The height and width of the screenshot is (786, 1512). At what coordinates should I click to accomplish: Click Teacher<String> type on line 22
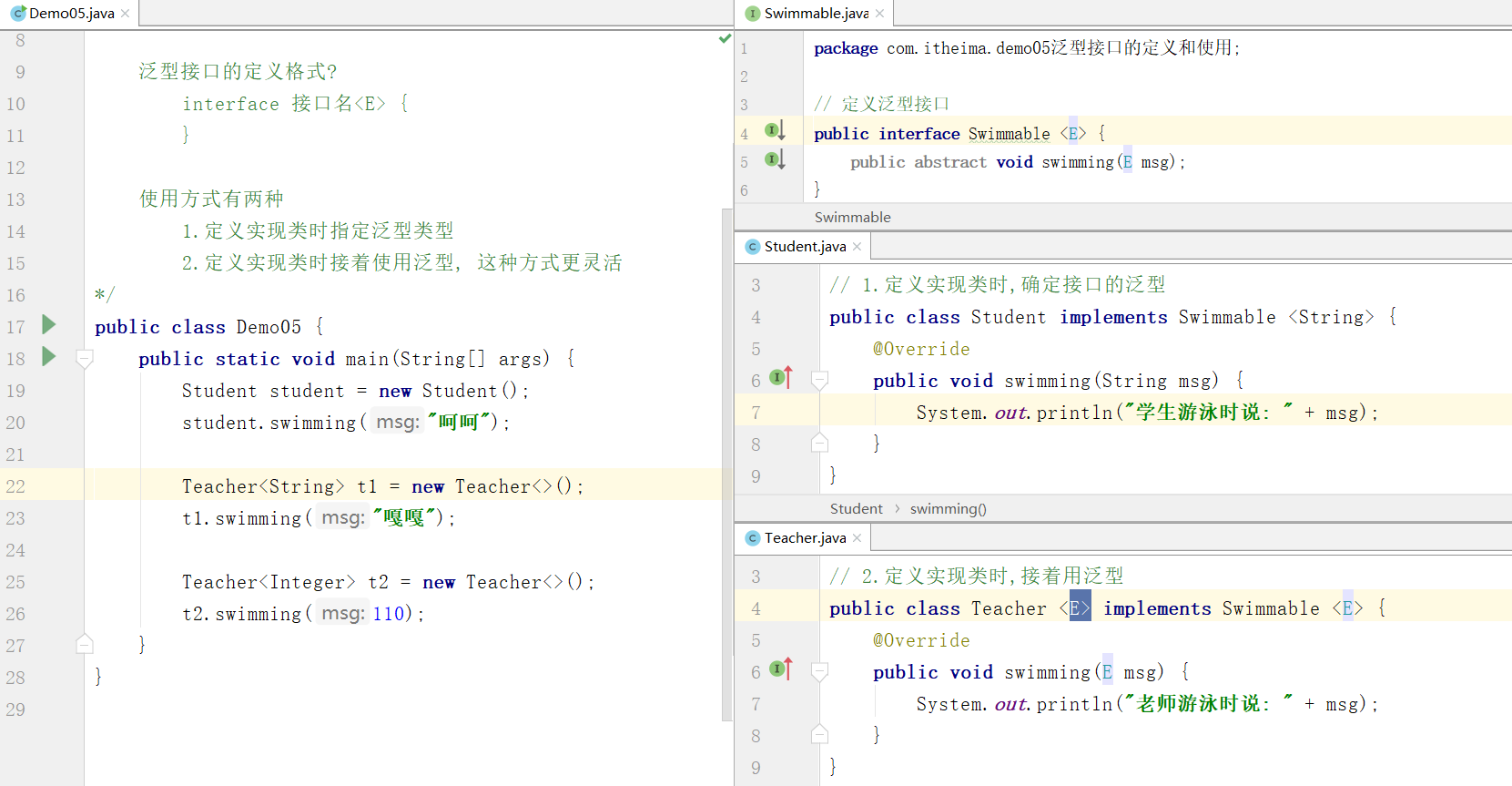pos(263,486)
